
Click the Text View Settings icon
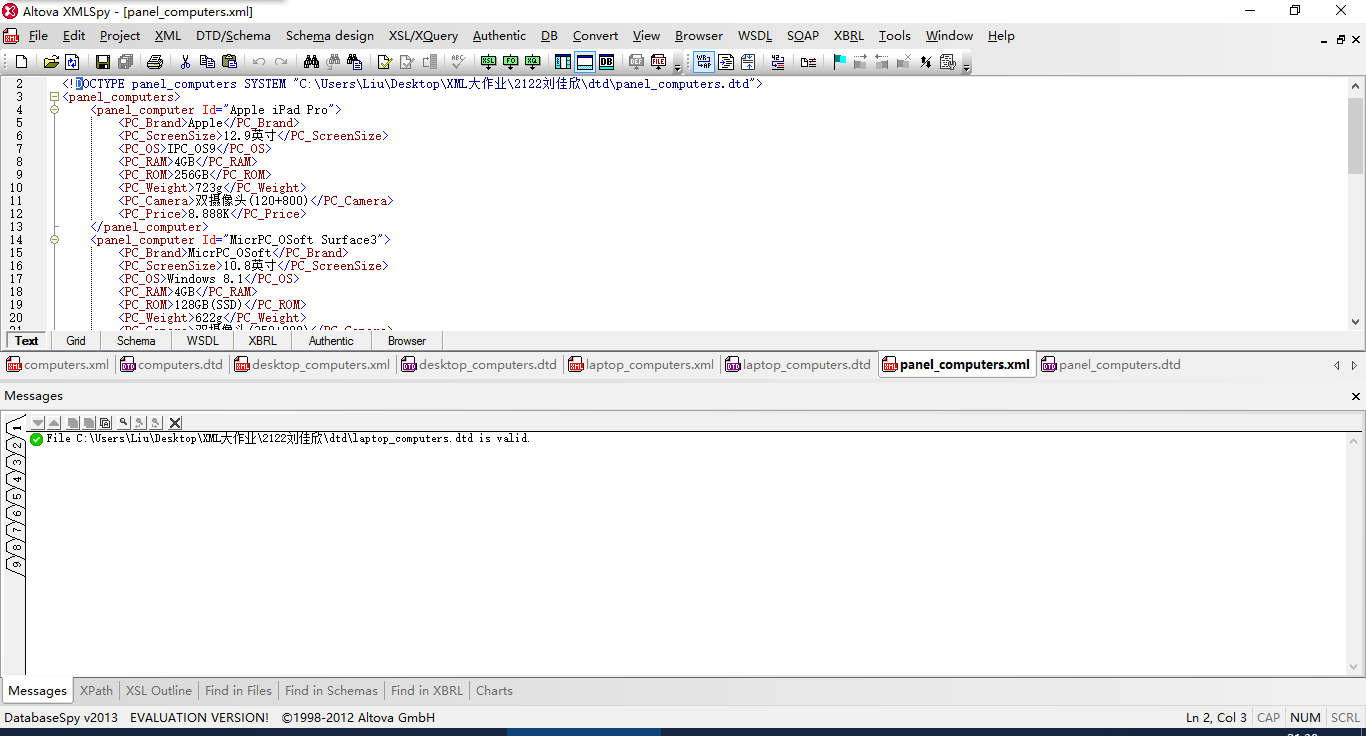[x=947, y=62]
